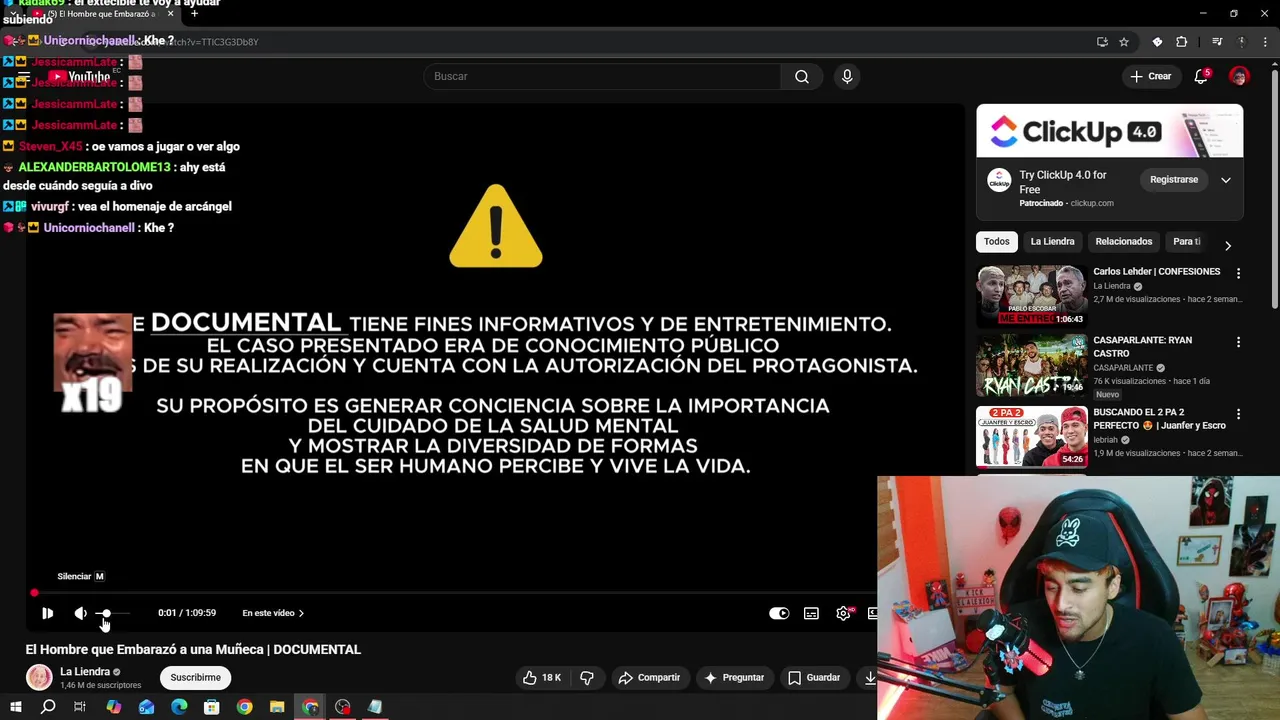Open the Chrome profile avatar in toolbar
The image size is (1280, 720).
click(x=1241, y=42)
